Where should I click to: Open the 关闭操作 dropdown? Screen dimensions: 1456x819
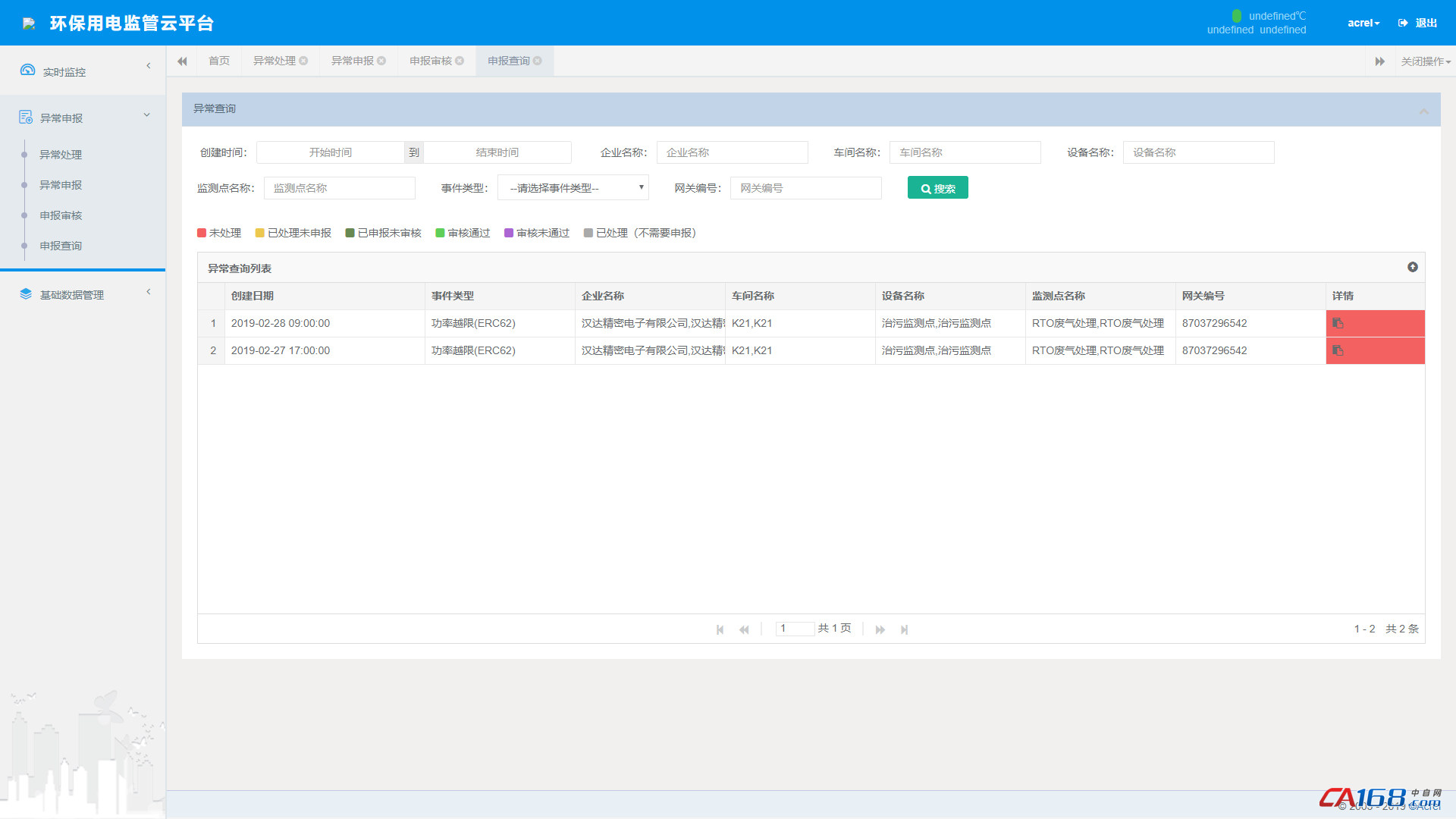pyautogui.click(x=1426, y=61)
